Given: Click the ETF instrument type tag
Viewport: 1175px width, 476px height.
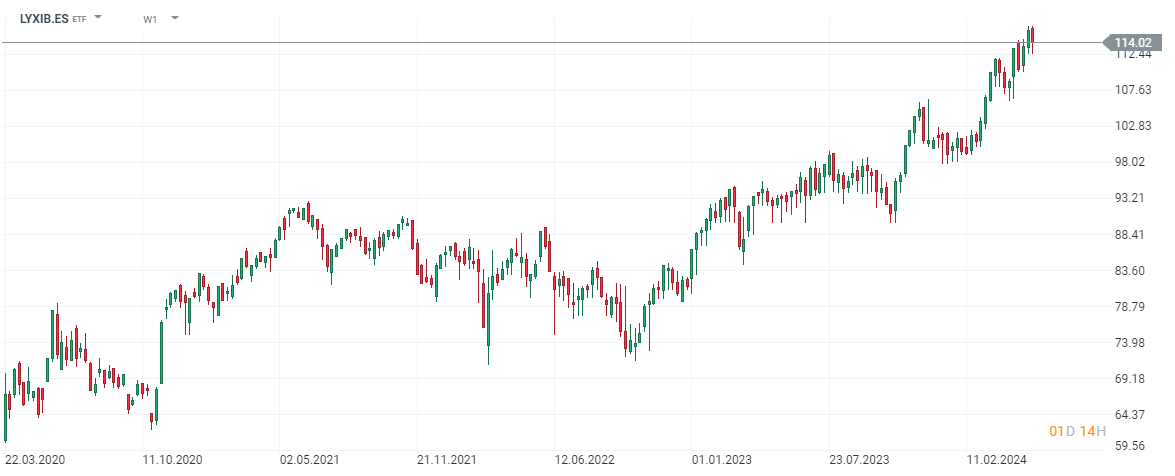Looking at the screenshot, I should point(79,19).
